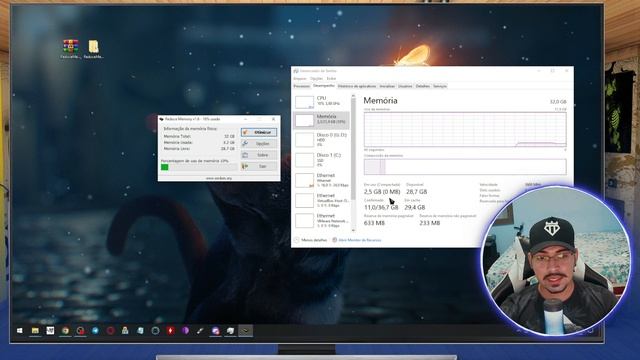Click the memory usage graph

pyautogui.click(x=465, y=129)
